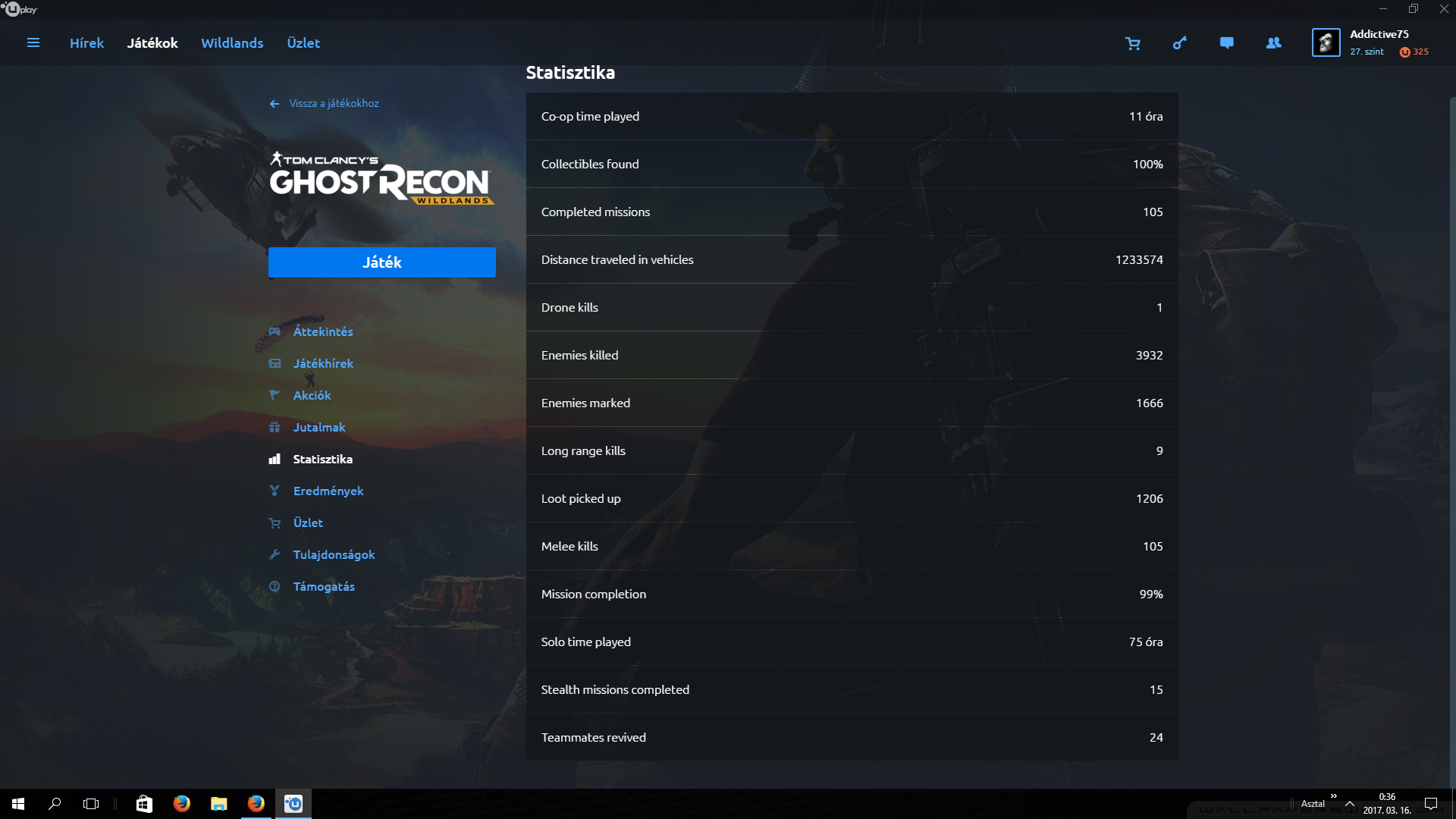Switch to the top Üzlet tab
Screen dimensions: 1456x819
tap(303, 43)
